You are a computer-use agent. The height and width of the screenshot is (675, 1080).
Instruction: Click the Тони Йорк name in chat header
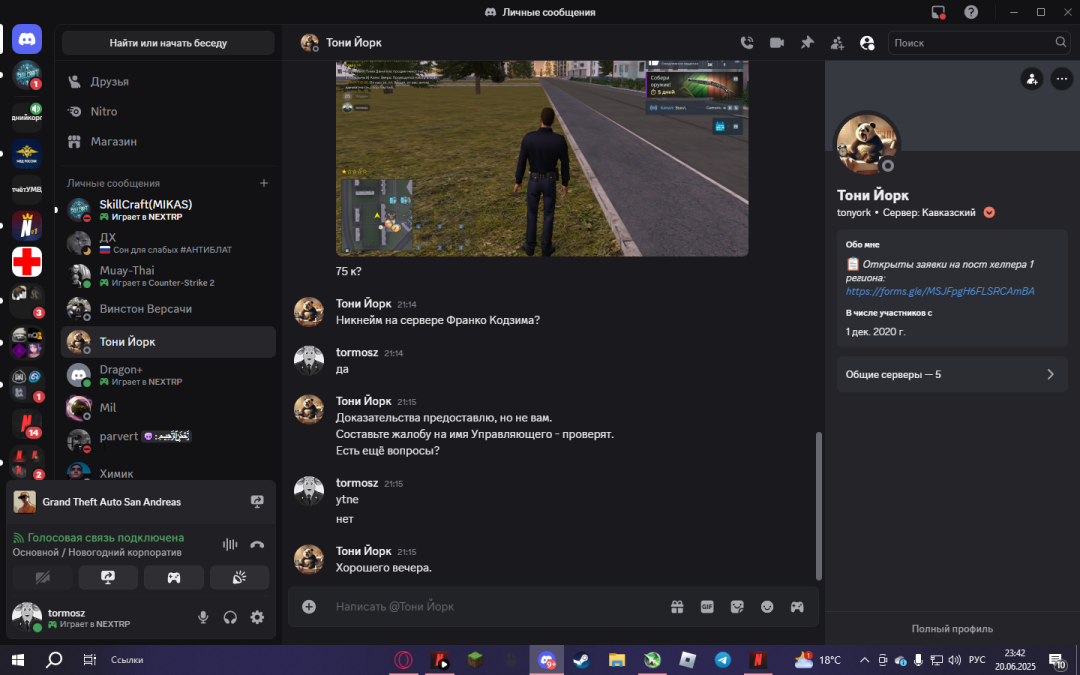354,43
